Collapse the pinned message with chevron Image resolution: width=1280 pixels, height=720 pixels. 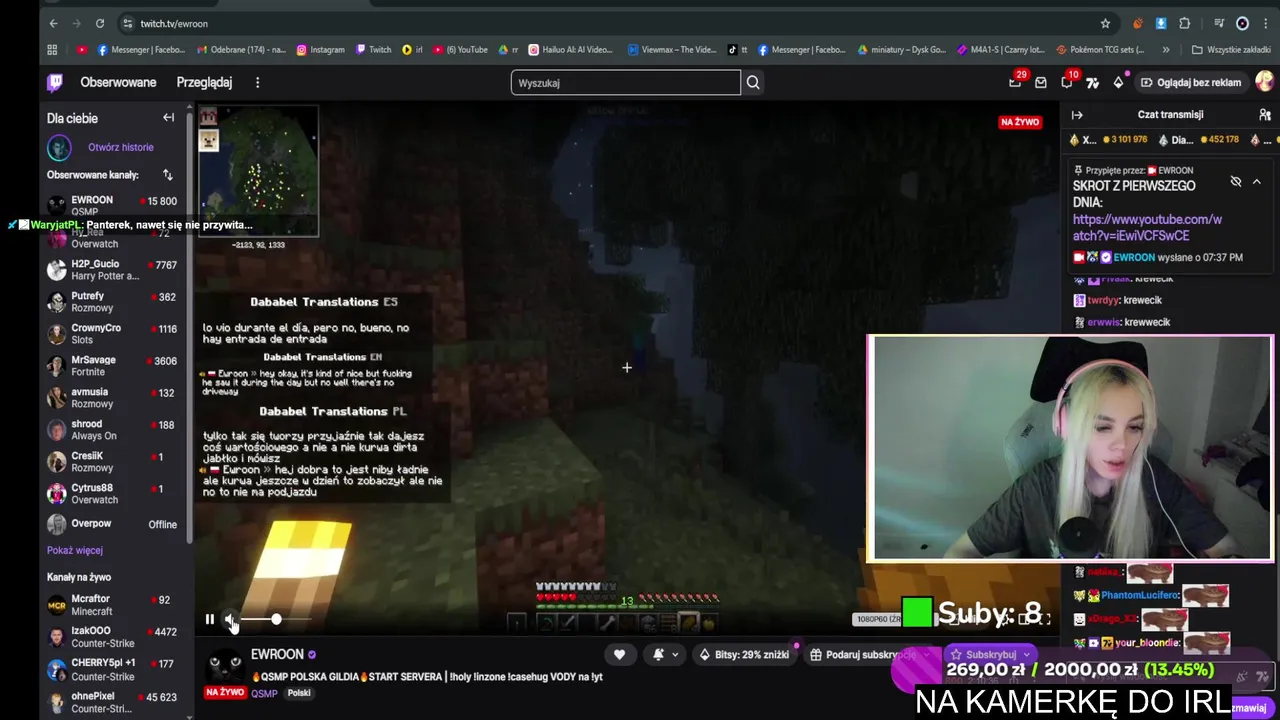click(1257, 182)
